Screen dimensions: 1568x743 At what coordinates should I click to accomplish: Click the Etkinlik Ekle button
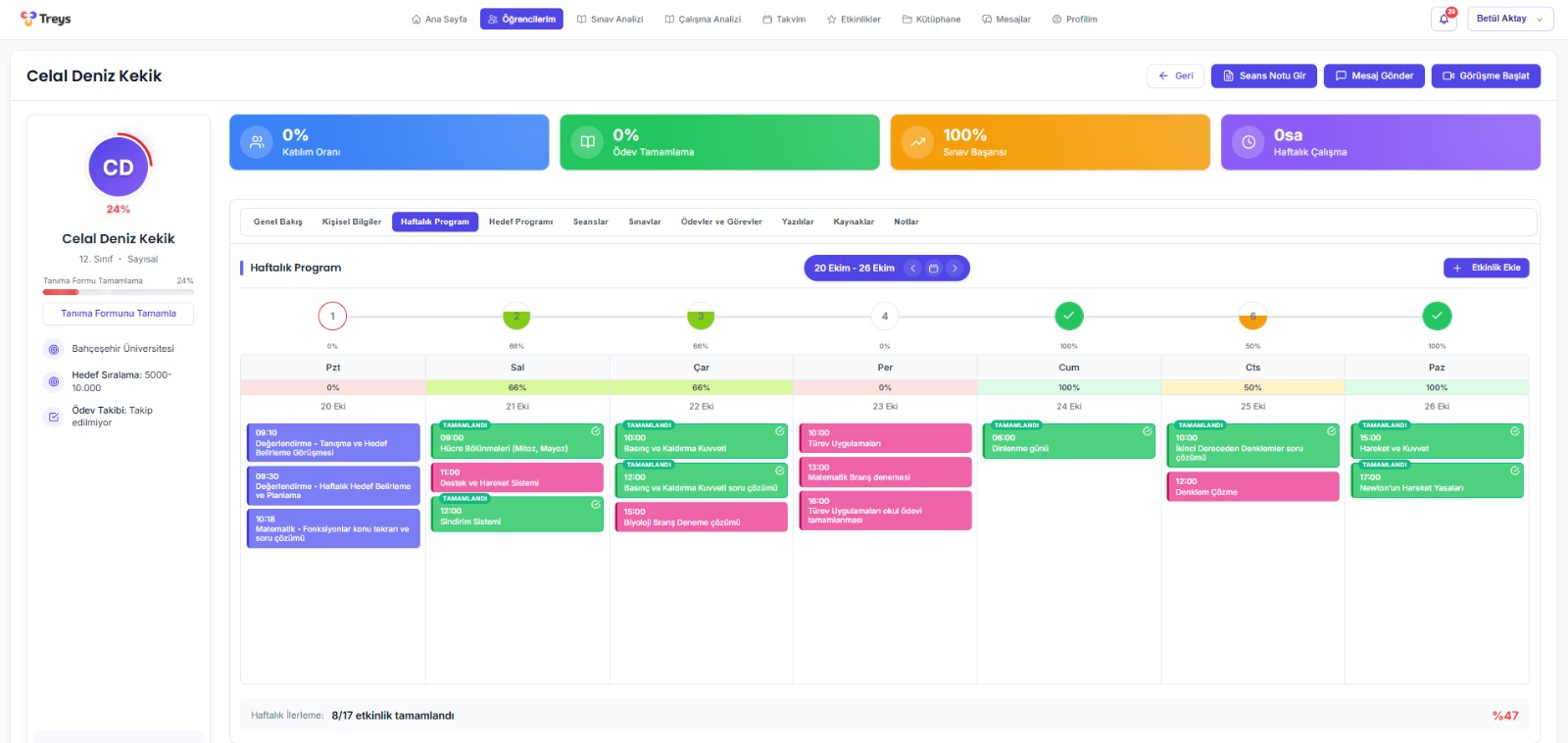tap(1486, 268)
